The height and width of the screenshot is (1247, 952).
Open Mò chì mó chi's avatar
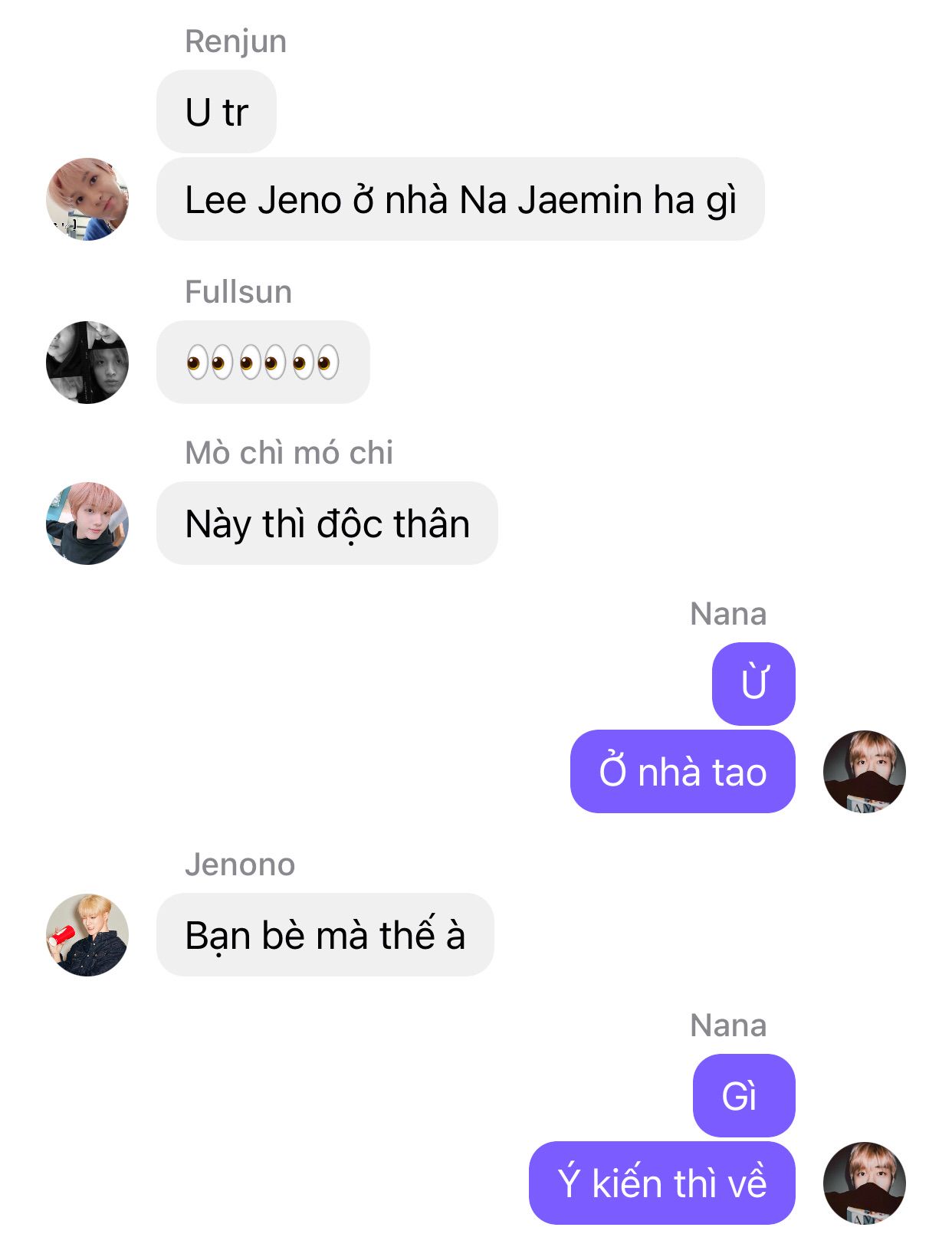87,523
